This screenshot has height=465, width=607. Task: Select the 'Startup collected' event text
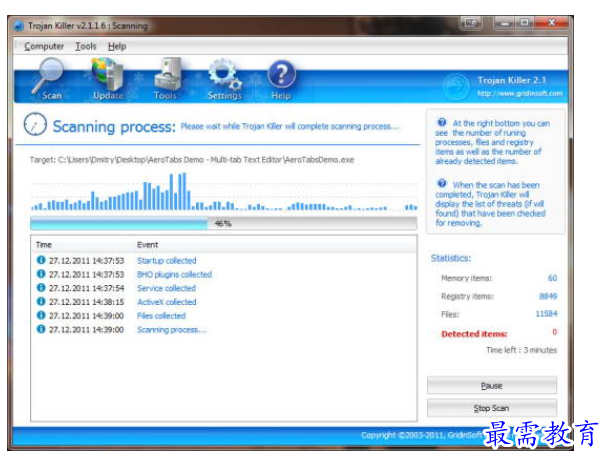(x=166, y=261)
